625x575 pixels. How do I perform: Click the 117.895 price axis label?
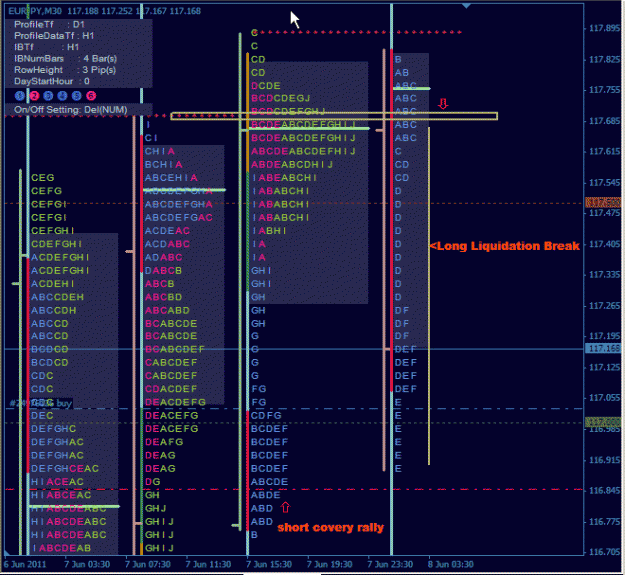604,28
